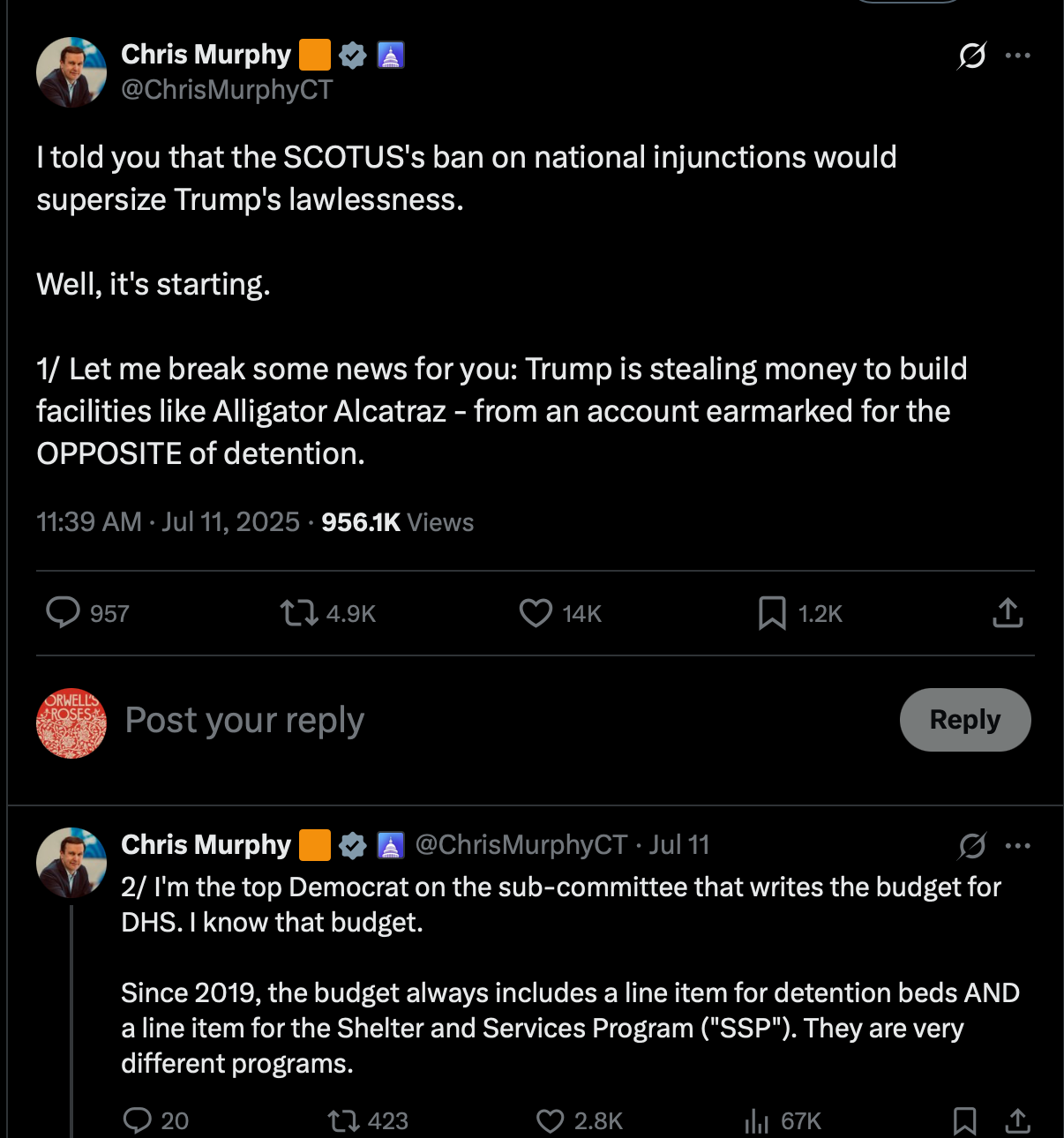The image size is (1064, 1138).
Task: Click the Orwell's Roses user avatar
Action: 71,723
